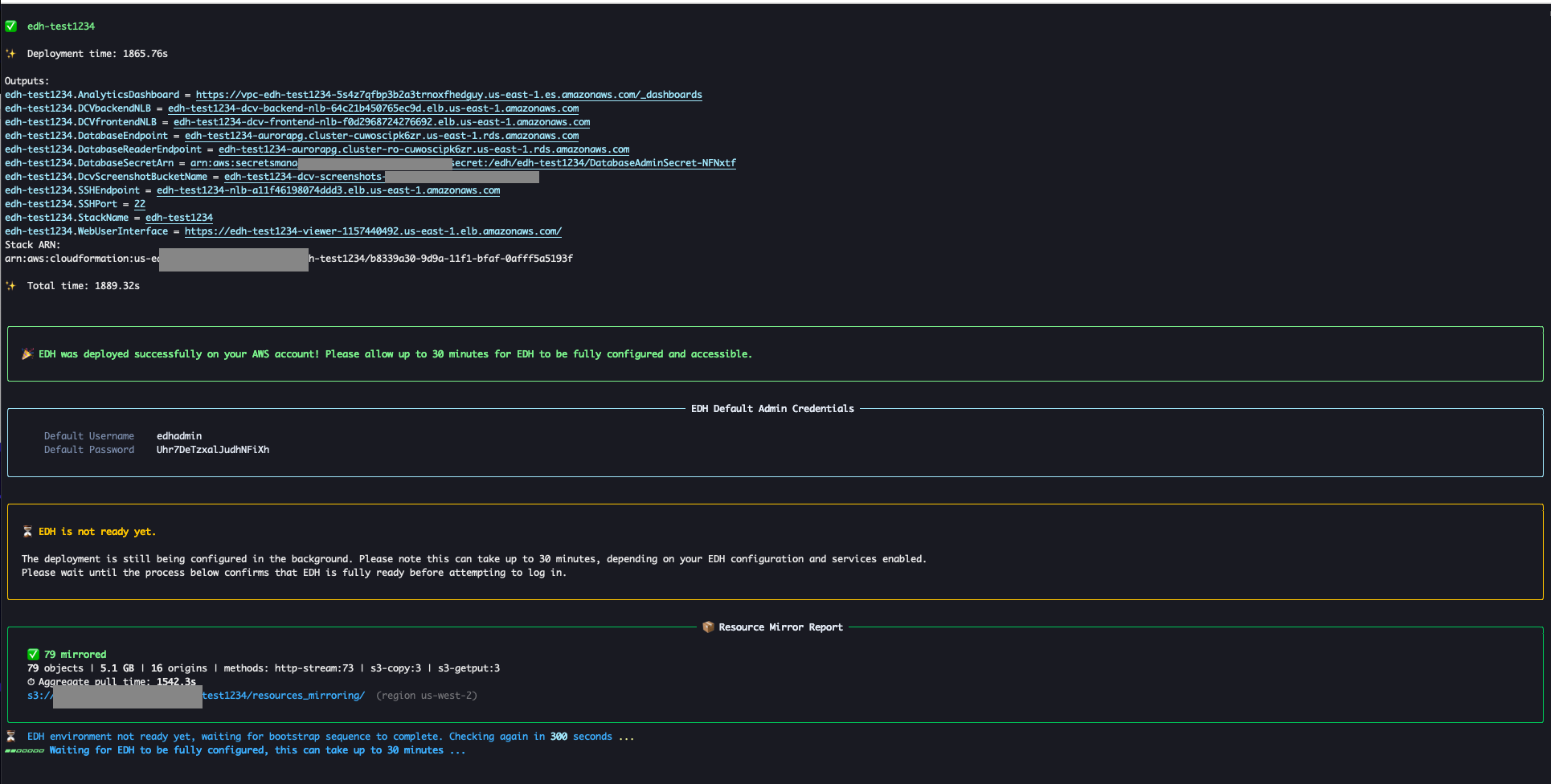Screen dimensions: 1551x784
Task: Click the 'Checking again in 300 seconds' line
Action: point(331,737)
